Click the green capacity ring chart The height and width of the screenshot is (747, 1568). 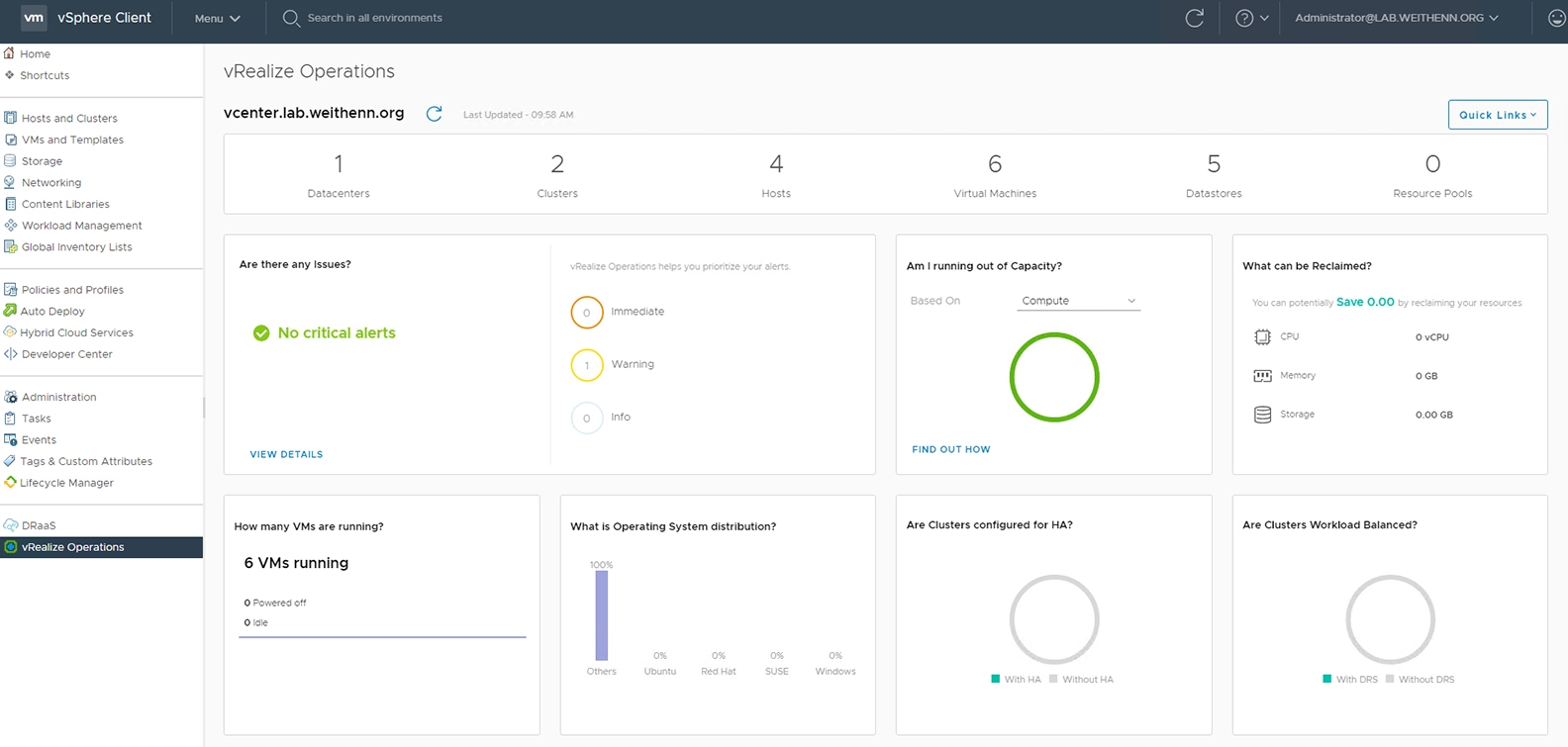(x=1054, y=377)
